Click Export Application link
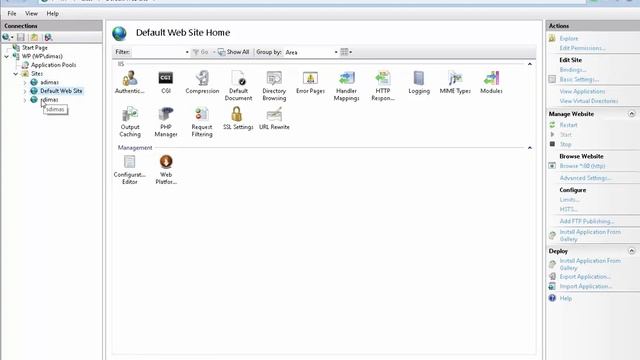The width and height of the screenshot is (640, 360). pos(585,277)
